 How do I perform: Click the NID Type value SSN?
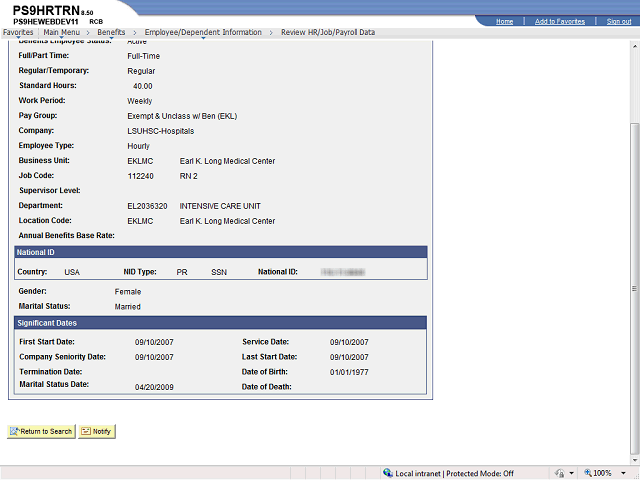click(219, 272)
